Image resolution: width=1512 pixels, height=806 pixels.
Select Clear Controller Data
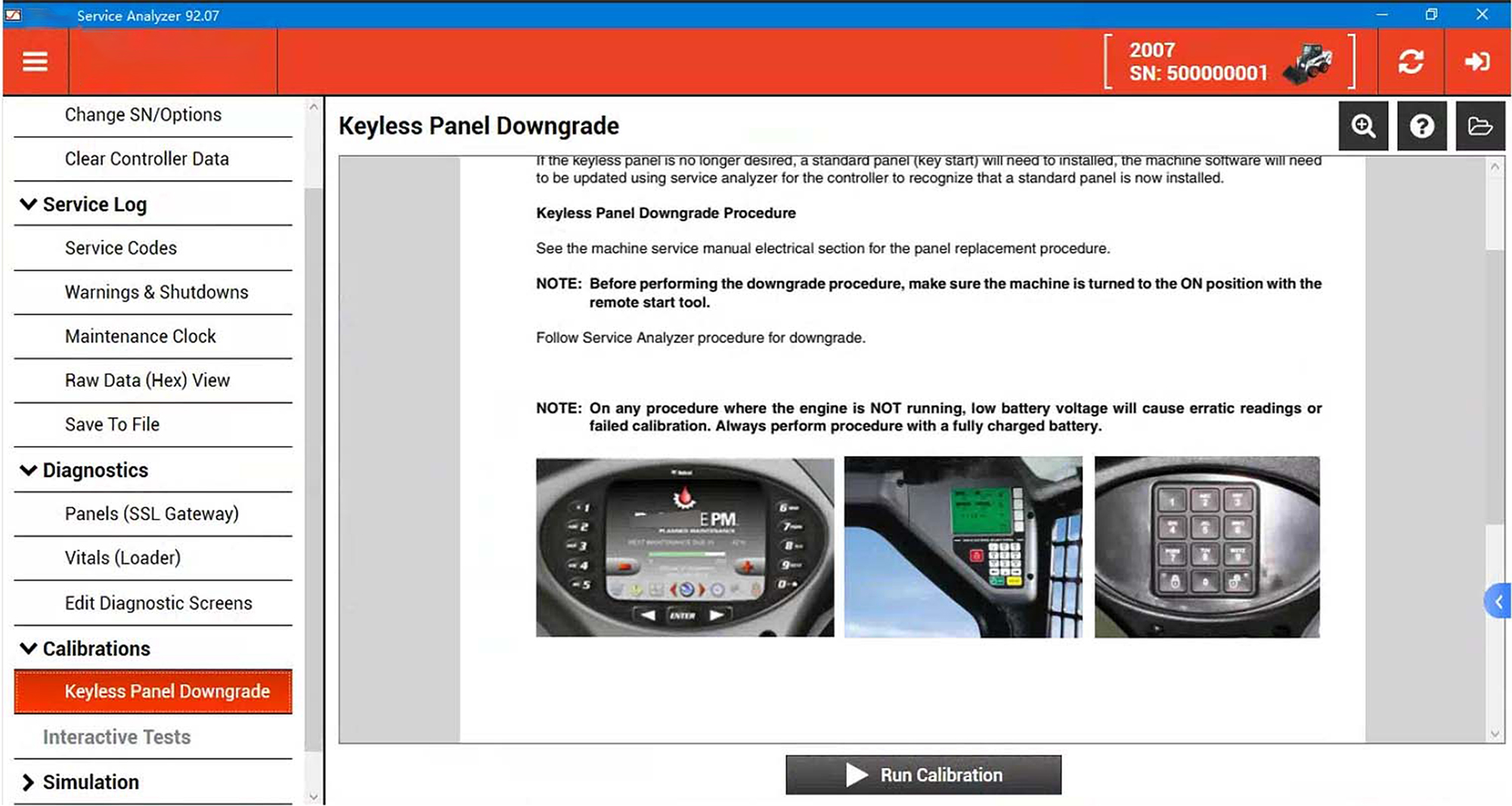pyautogui.click(x=153, y=159)
